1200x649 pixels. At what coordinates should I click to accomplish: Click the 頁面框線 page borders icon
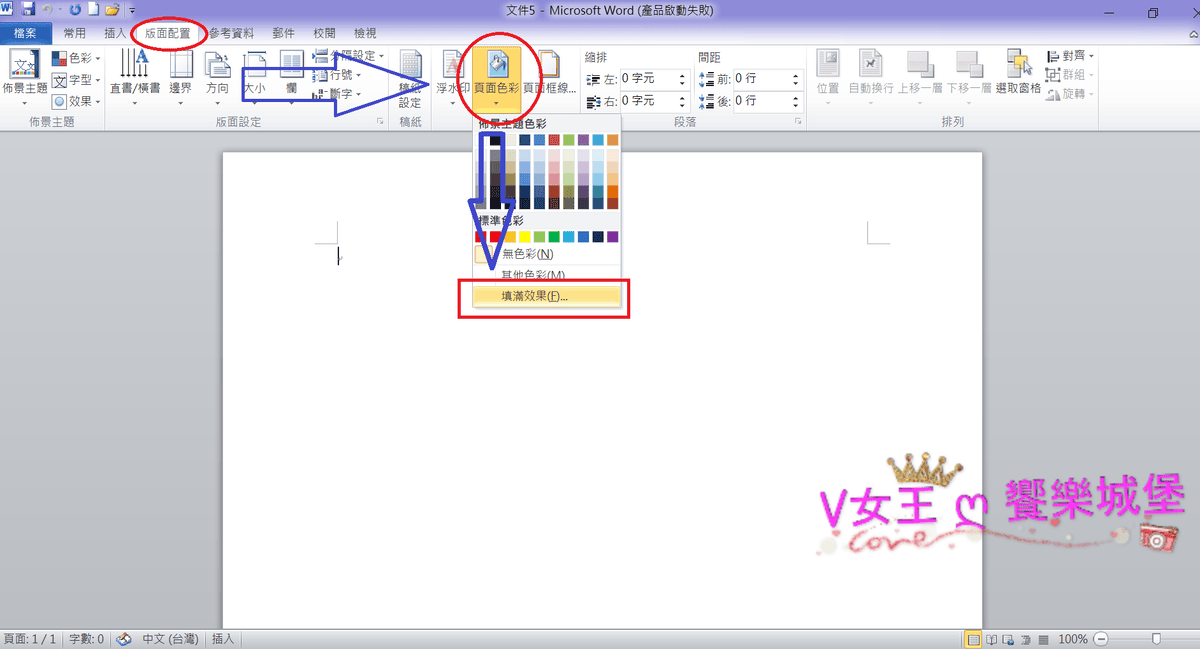point(549,72)
